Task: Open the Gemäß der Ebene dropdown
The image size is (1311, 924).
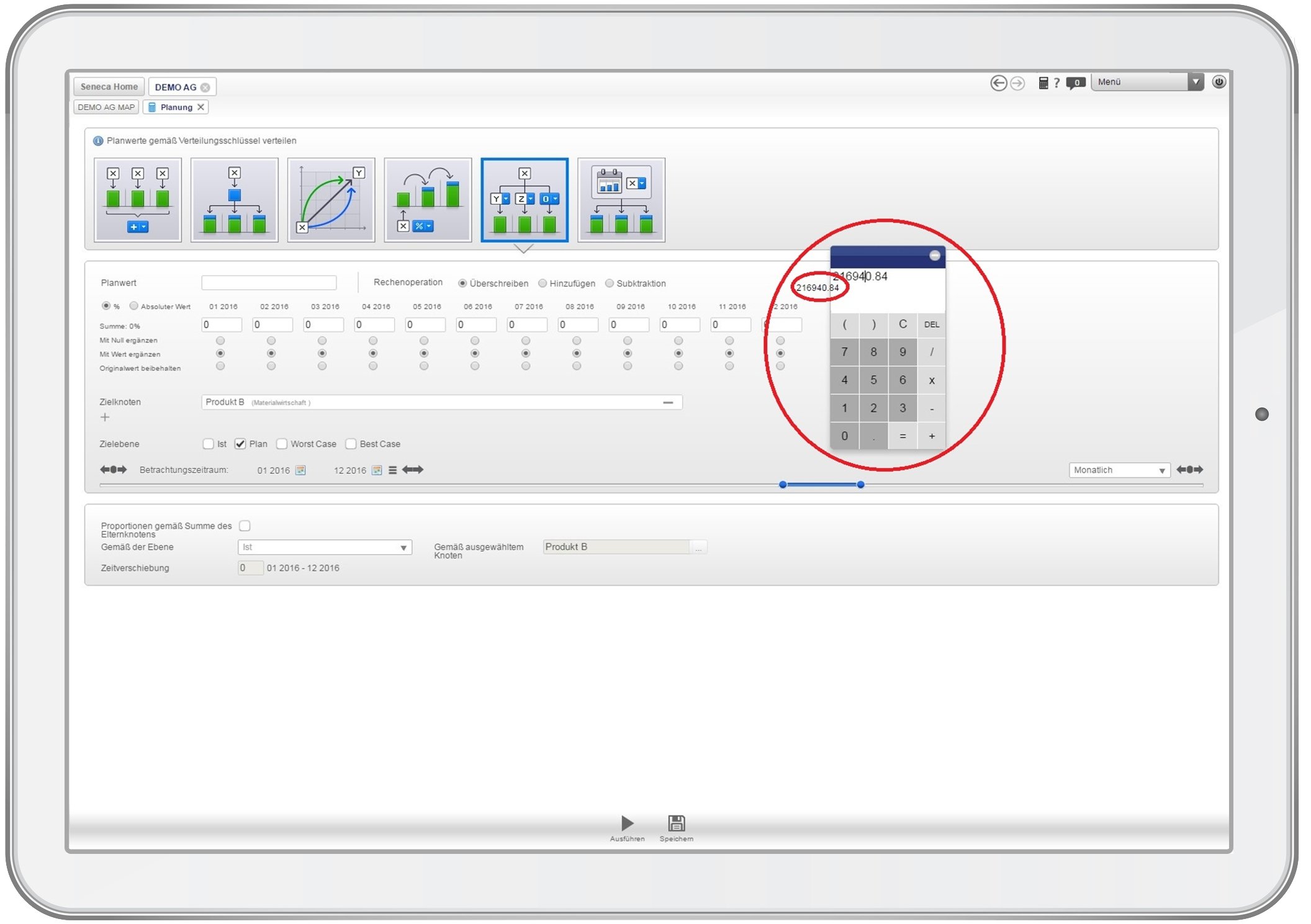Action: pyautogui.click(x=403, y=547)
